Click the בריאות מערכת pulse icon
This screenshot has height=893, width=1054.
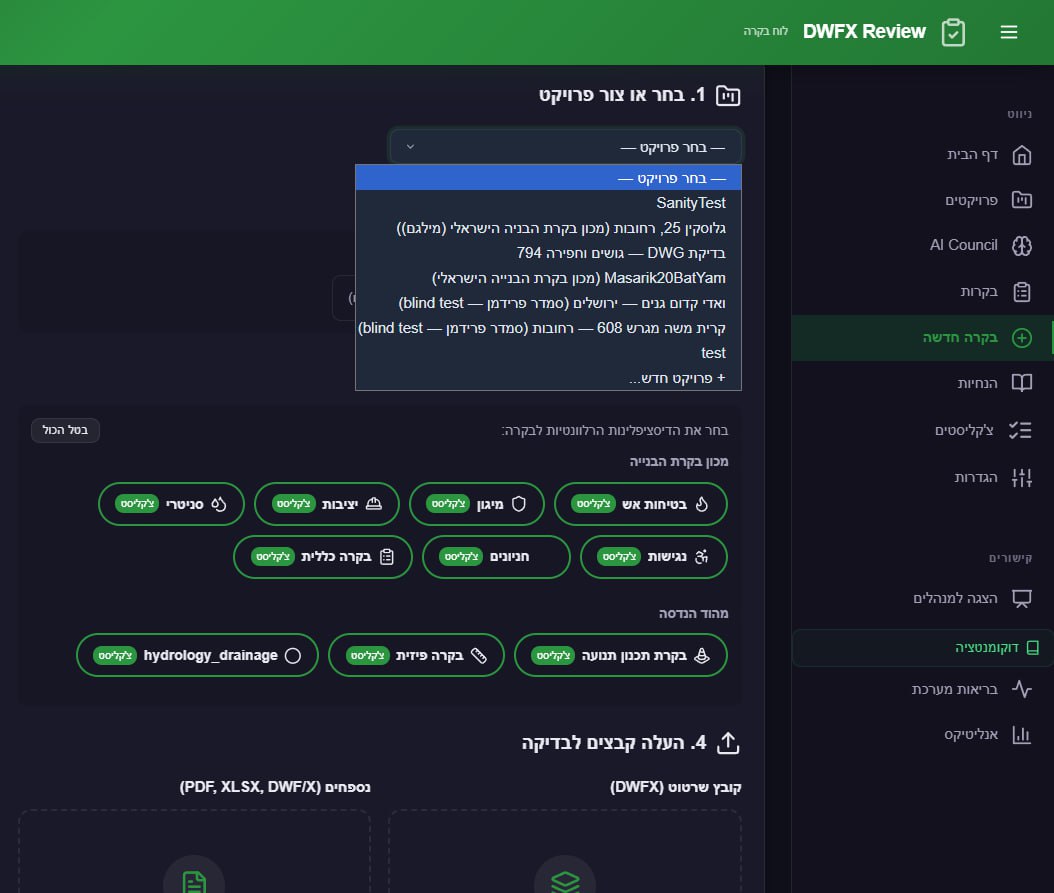click(1021, 689)
